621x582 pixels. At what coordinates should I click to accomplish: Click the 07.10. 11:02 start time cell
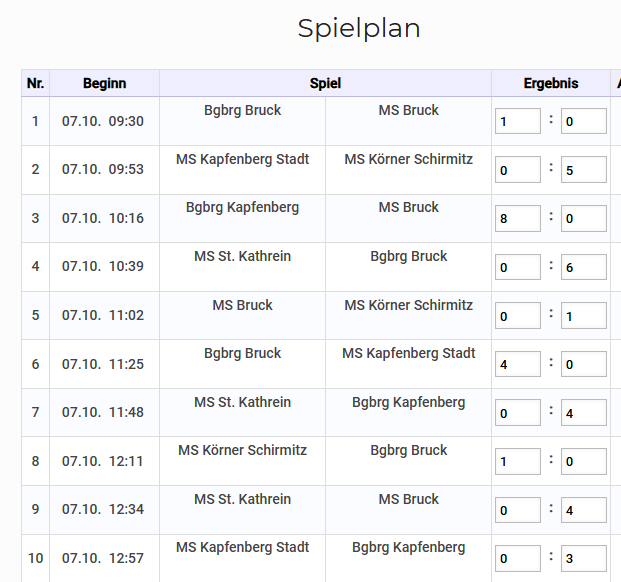[103, 315]
